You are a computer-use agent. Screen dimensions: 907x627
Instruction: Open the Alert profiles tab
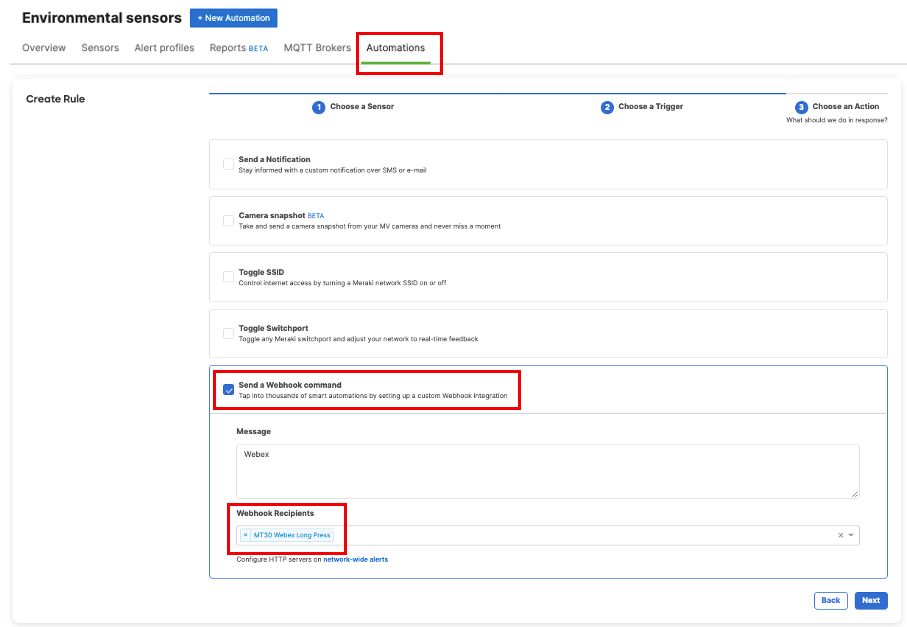click(164, 48)
